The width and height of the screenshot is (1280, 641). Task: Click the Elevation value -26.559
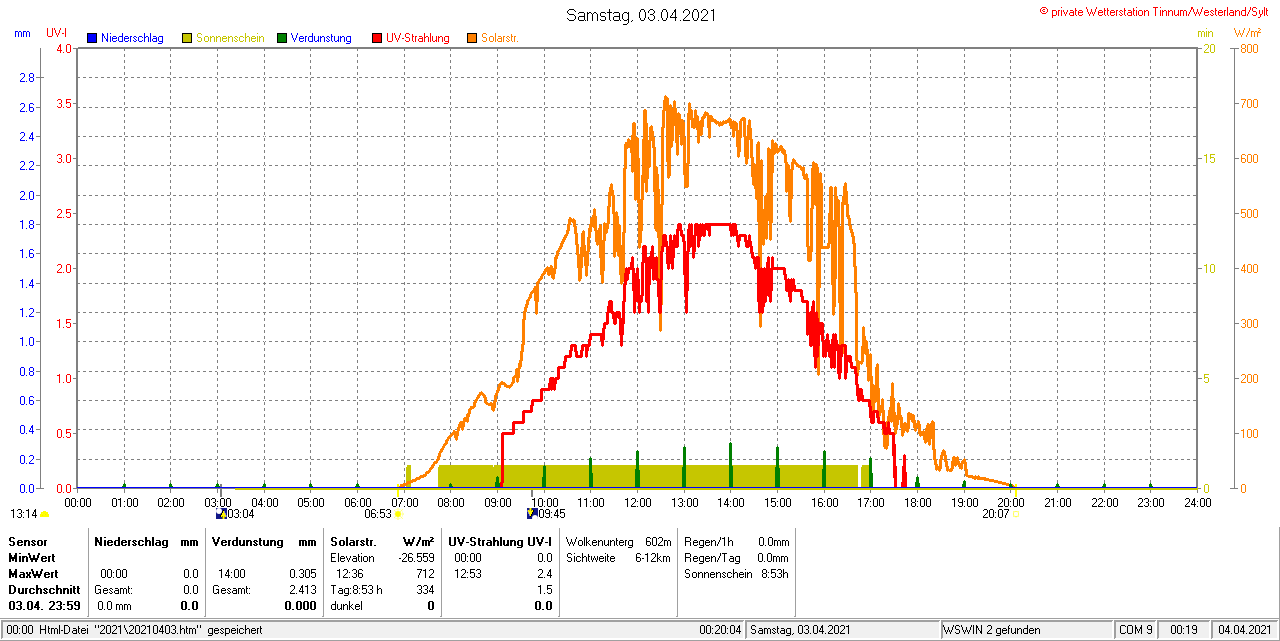pyautogui.click(x=415, y=557)
